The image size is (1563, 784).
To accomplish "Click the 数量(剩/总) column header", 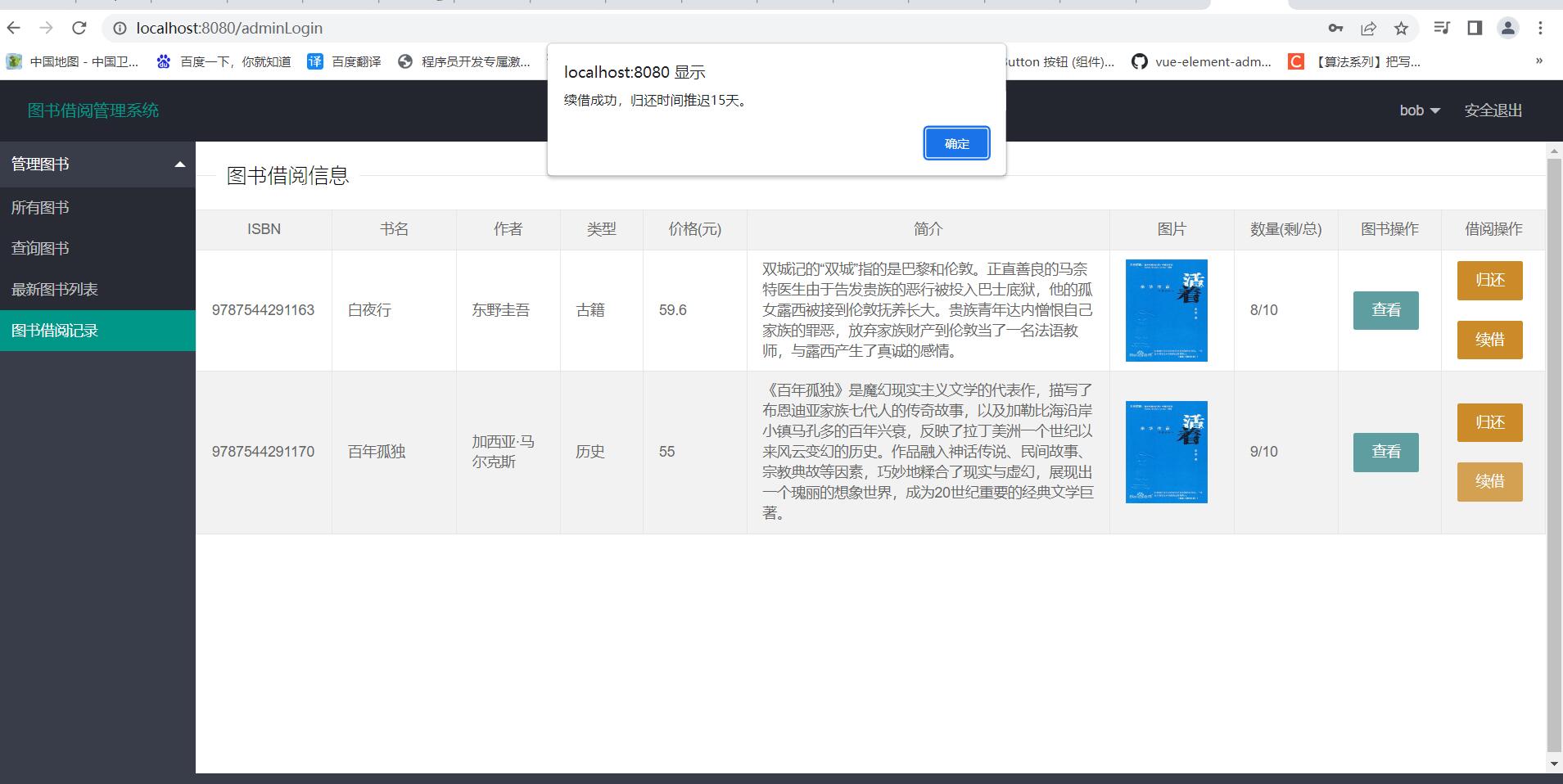I will [x=1286, y=230].
